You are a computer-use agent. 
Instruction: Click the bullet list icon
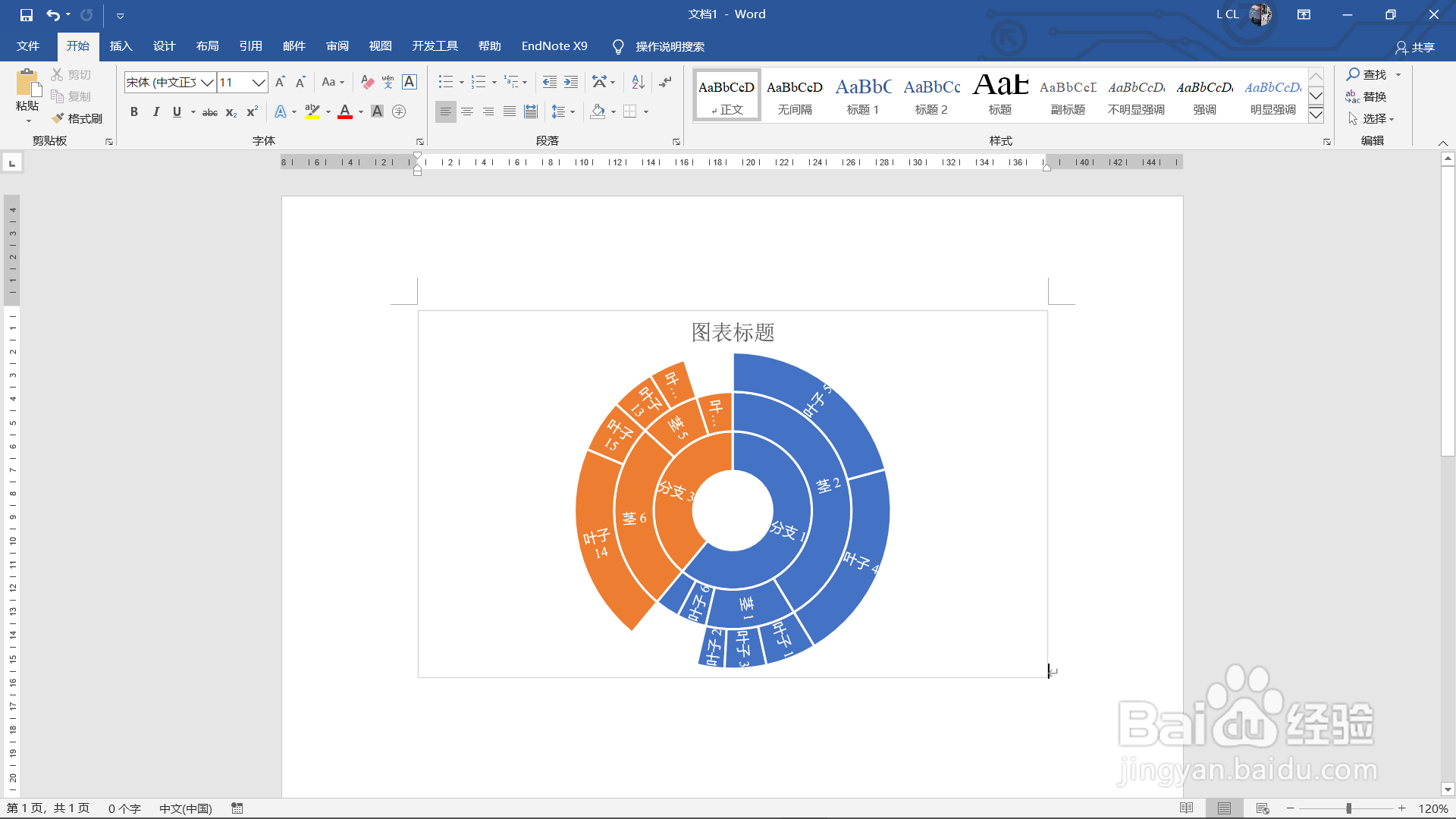(x=445, y=82)
